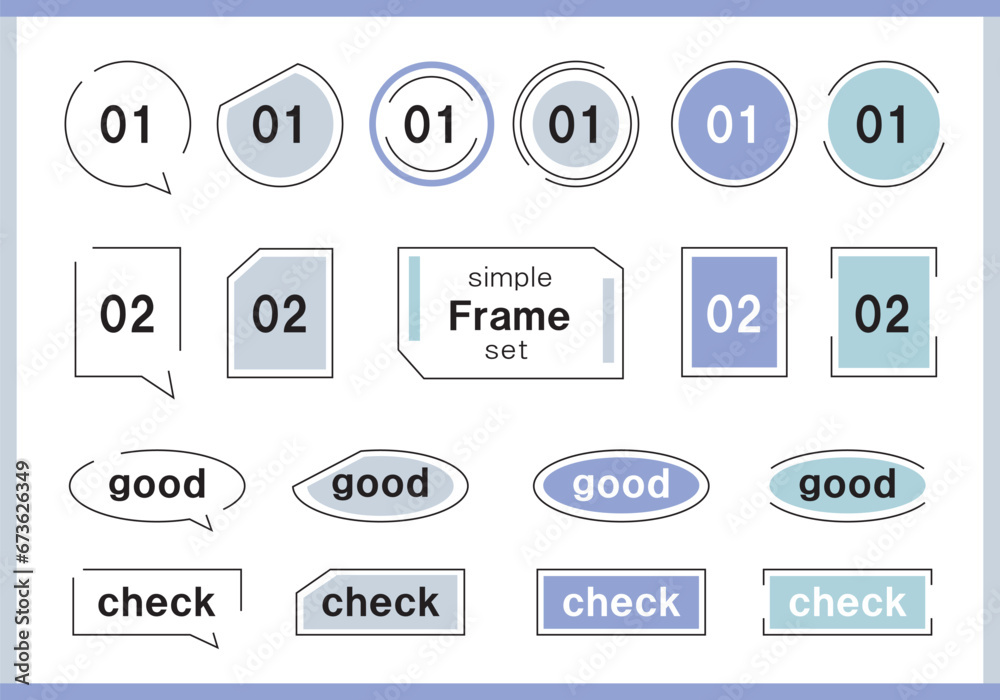The width and height of the screenshot is (1000, 700).
Task: Click the white speech bubble check label
Action: [157, 606]
